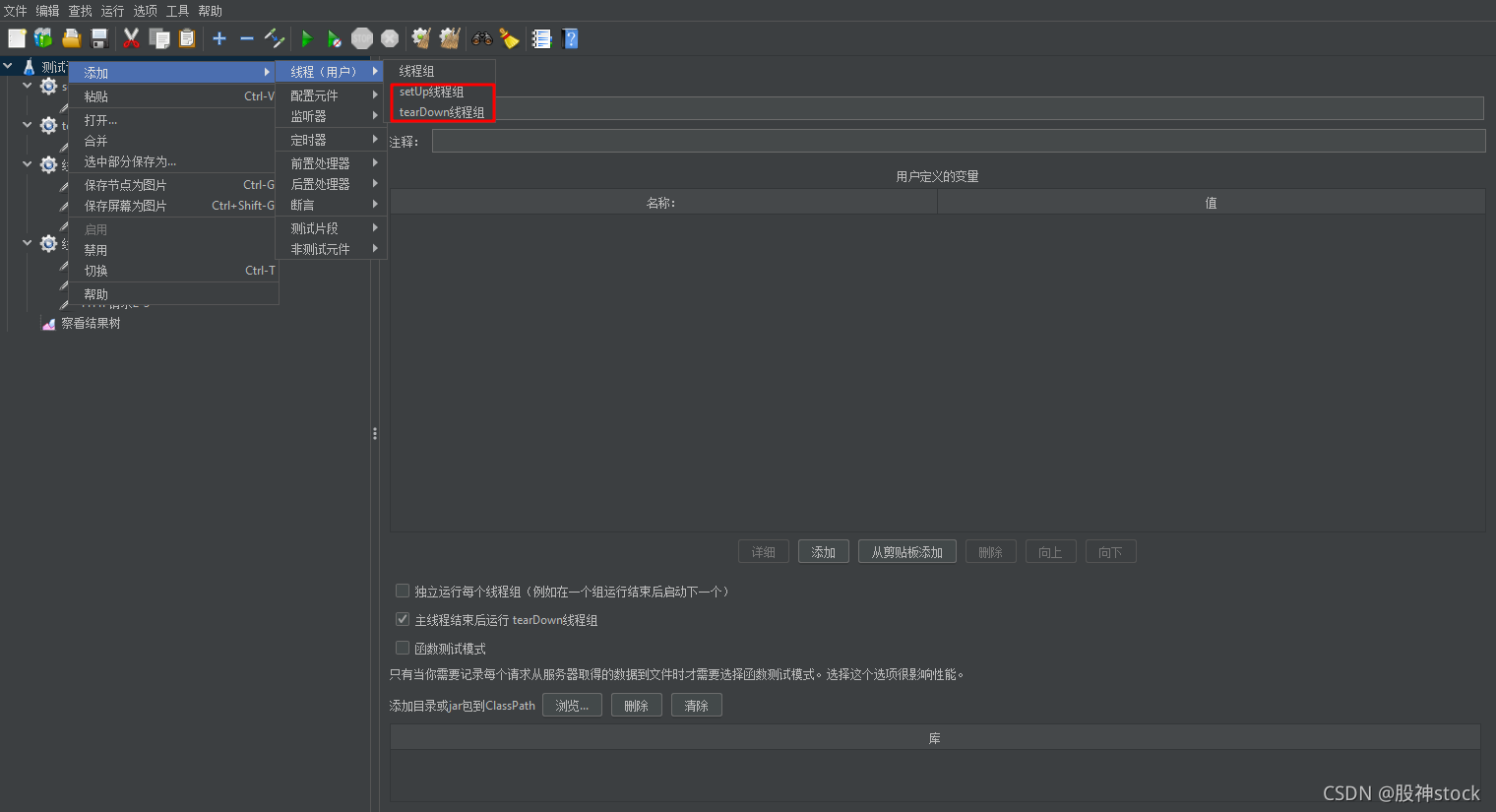Viewport: 1496px width, 812px height.
Task: Choose 保存节点为图片 context menu entry
Action: [x=173, y=185]
